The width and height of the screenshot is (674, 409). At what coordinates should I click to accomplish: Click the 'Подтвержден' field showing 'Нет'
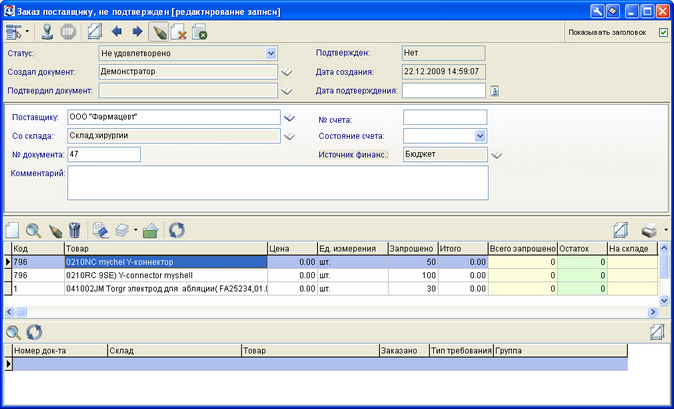point(444,53)
